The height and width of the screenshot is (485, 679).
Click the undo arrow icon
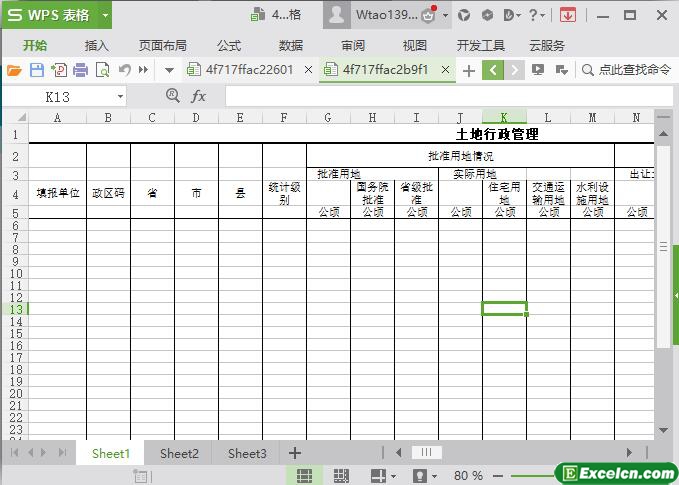click(125, 70)
